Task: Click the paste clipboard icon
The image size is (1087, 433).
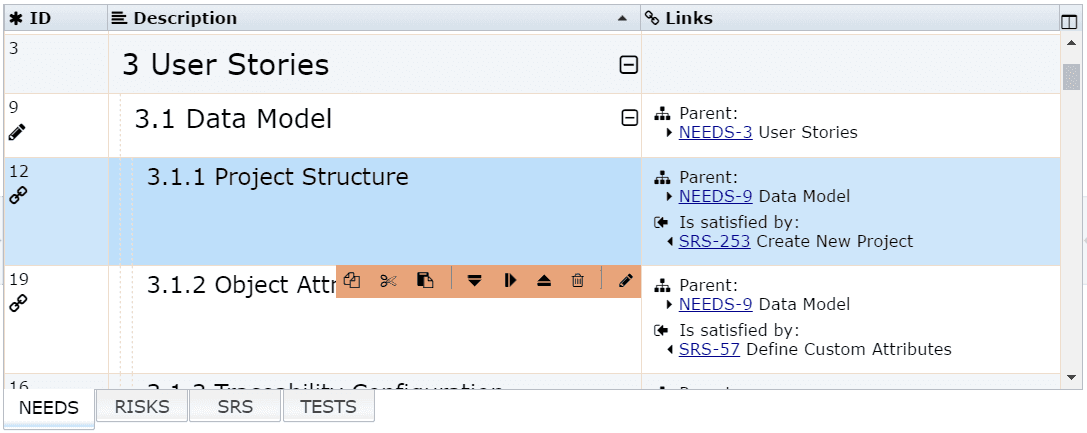Action: (x=425, y=281)
